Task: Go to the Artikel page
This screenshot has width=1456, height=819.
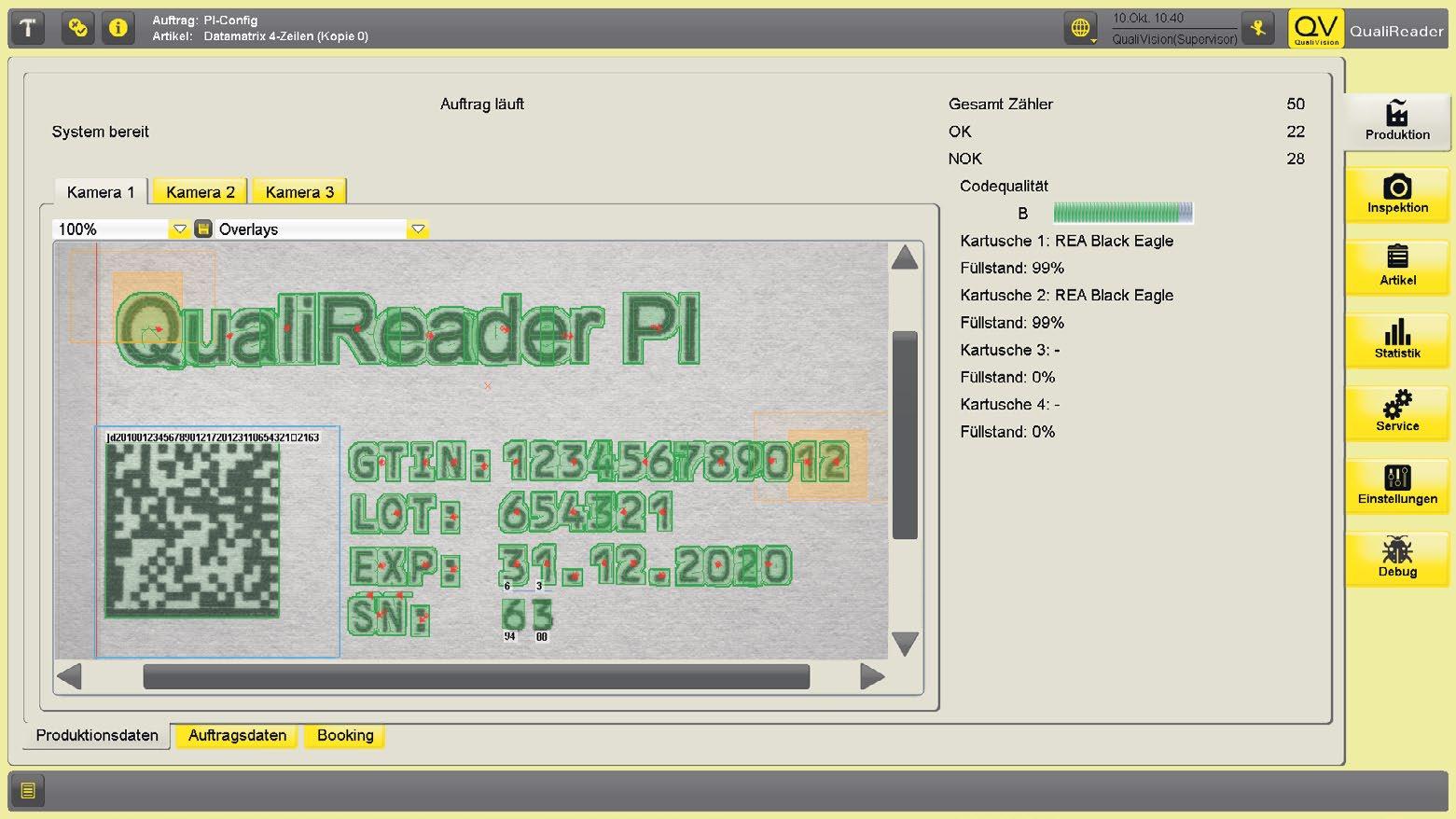Action: pos(1397,267)
